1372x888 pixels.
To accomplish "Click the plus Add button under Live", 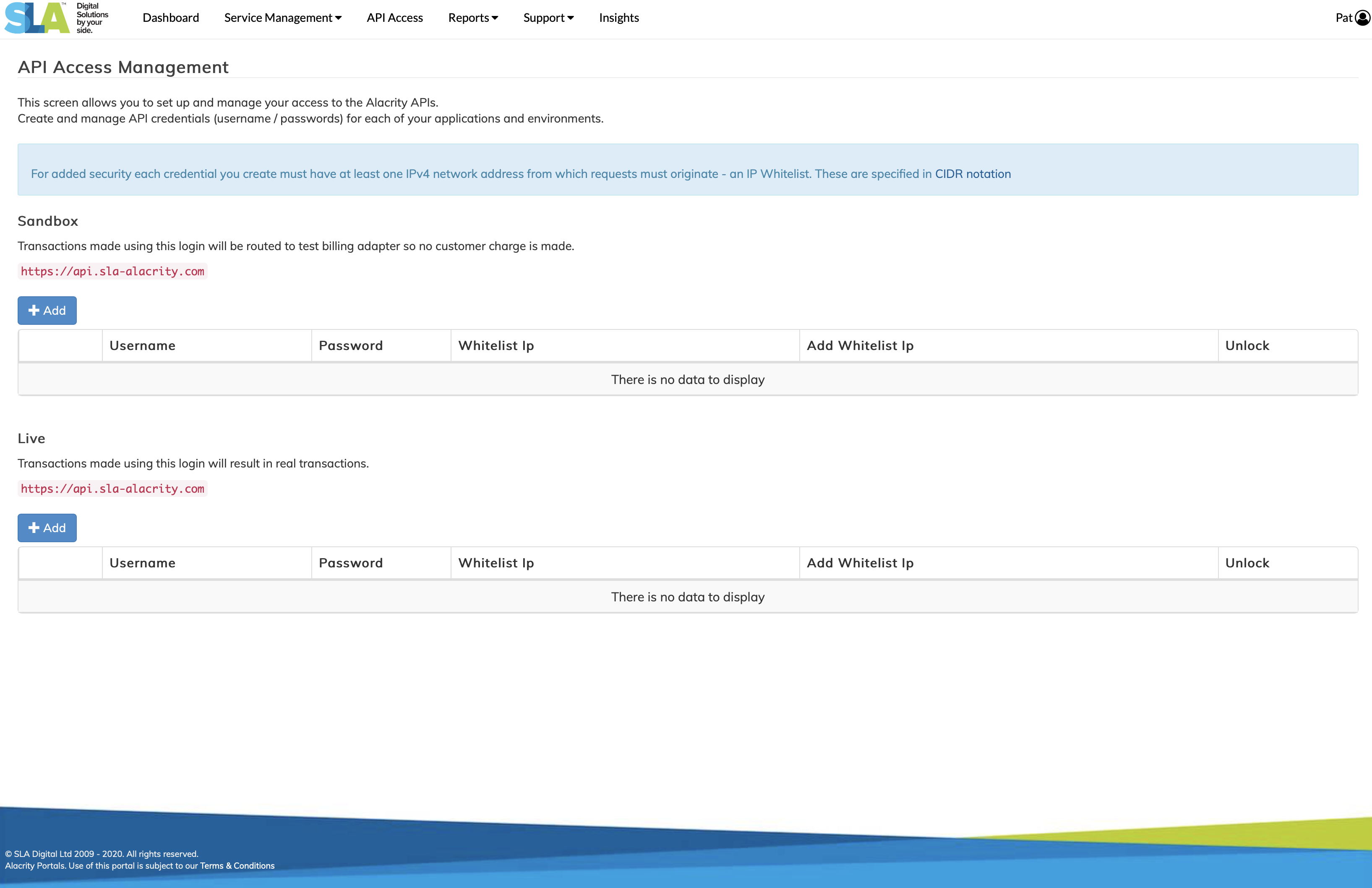I will pos(47,528).
